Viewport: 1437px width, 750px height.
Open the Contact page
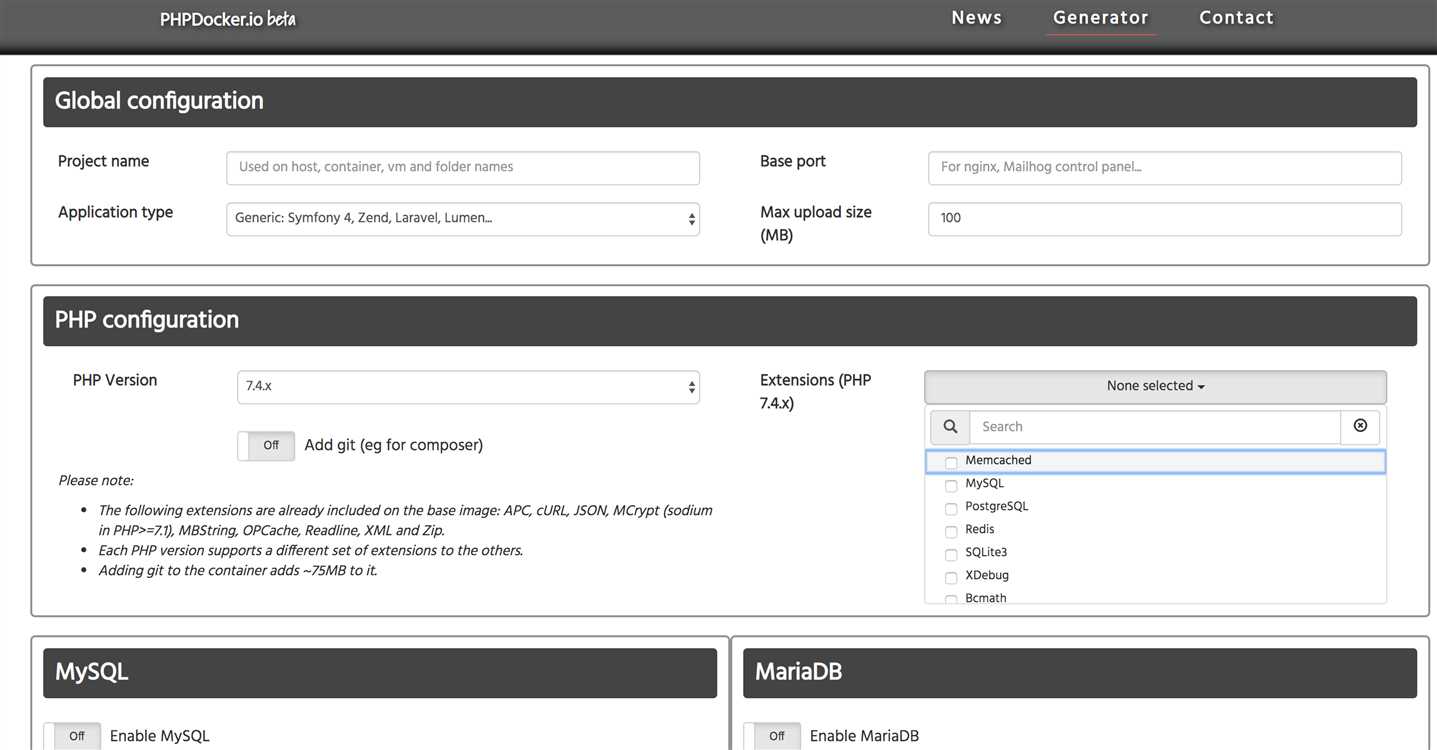point(1236,18)
